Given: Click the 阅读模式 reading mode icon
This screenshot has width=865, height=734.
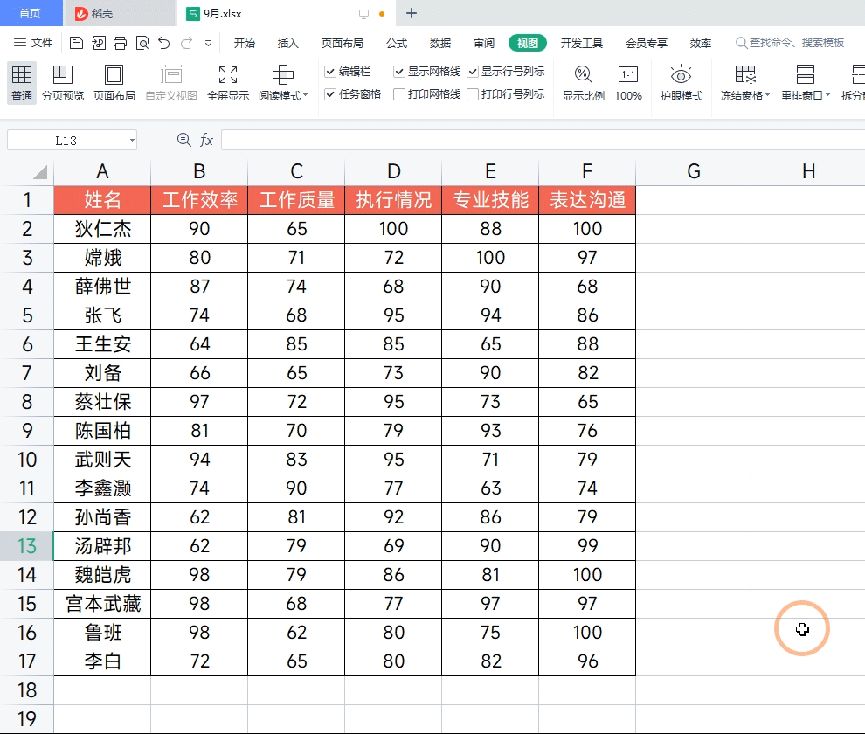Looking at the screenshot, I should [283, 75].
